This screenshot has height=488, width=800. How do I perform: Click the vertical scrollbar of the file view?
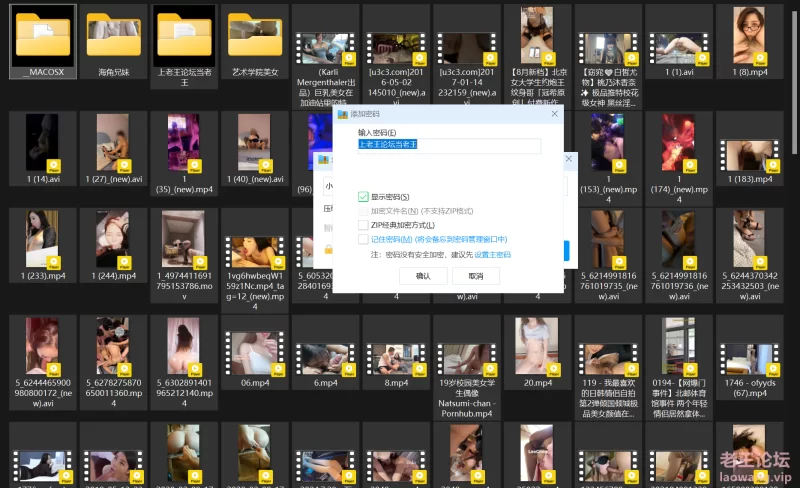tap(794, 82)
